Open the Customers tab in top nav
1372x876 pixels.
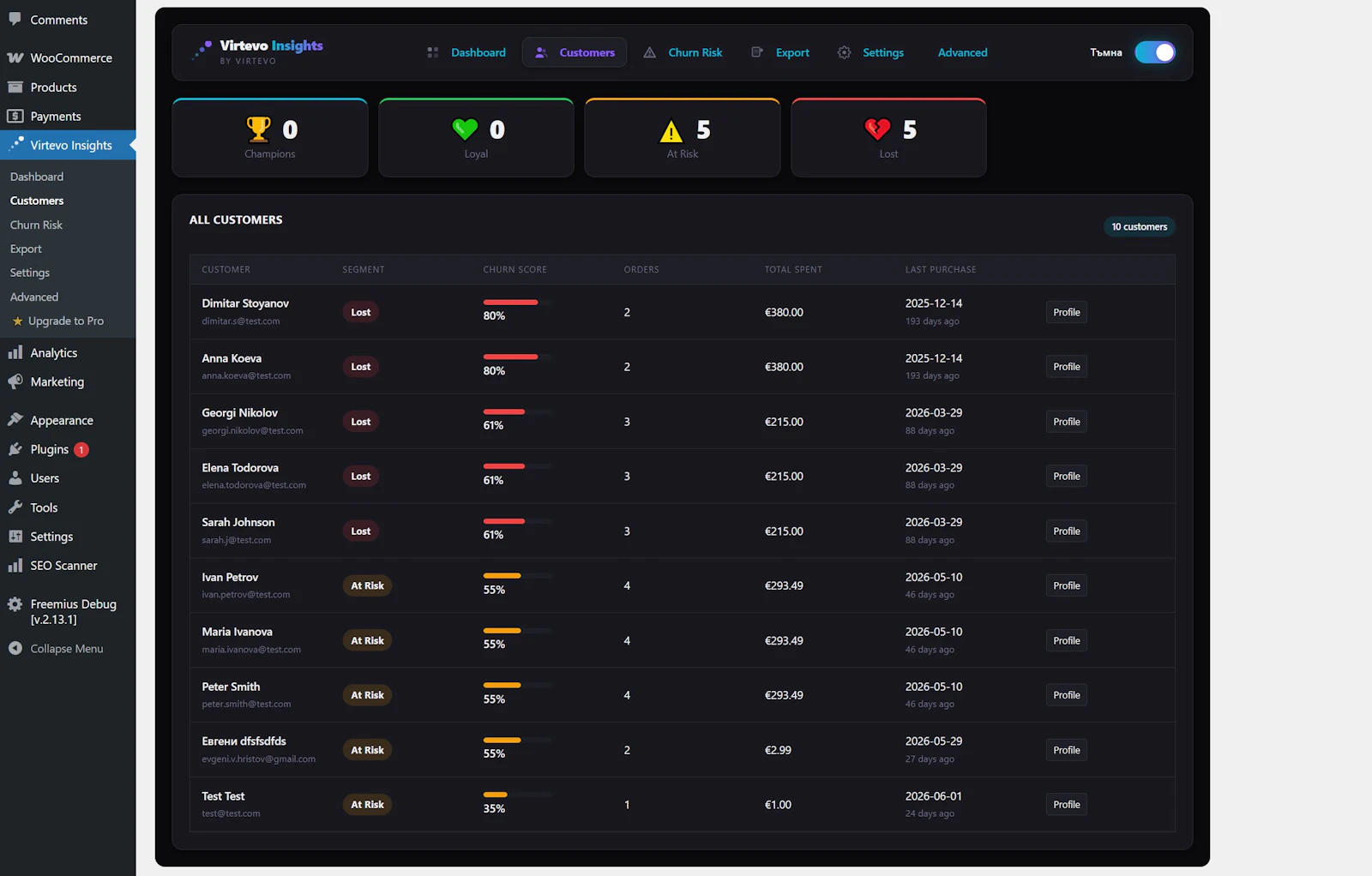point(575,52)
